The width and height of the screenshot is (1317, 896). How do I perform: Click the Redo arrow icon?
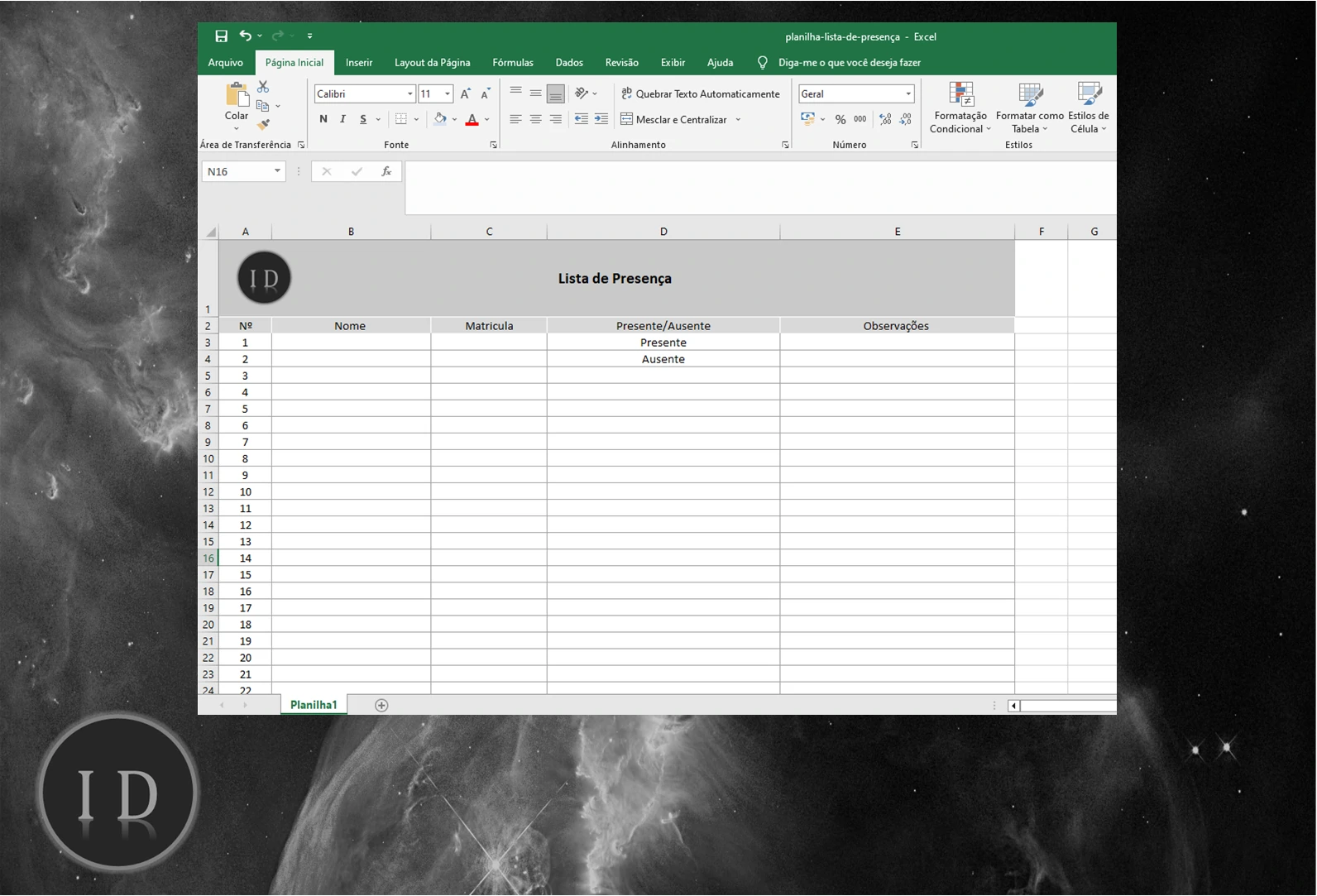click(278, 36)
